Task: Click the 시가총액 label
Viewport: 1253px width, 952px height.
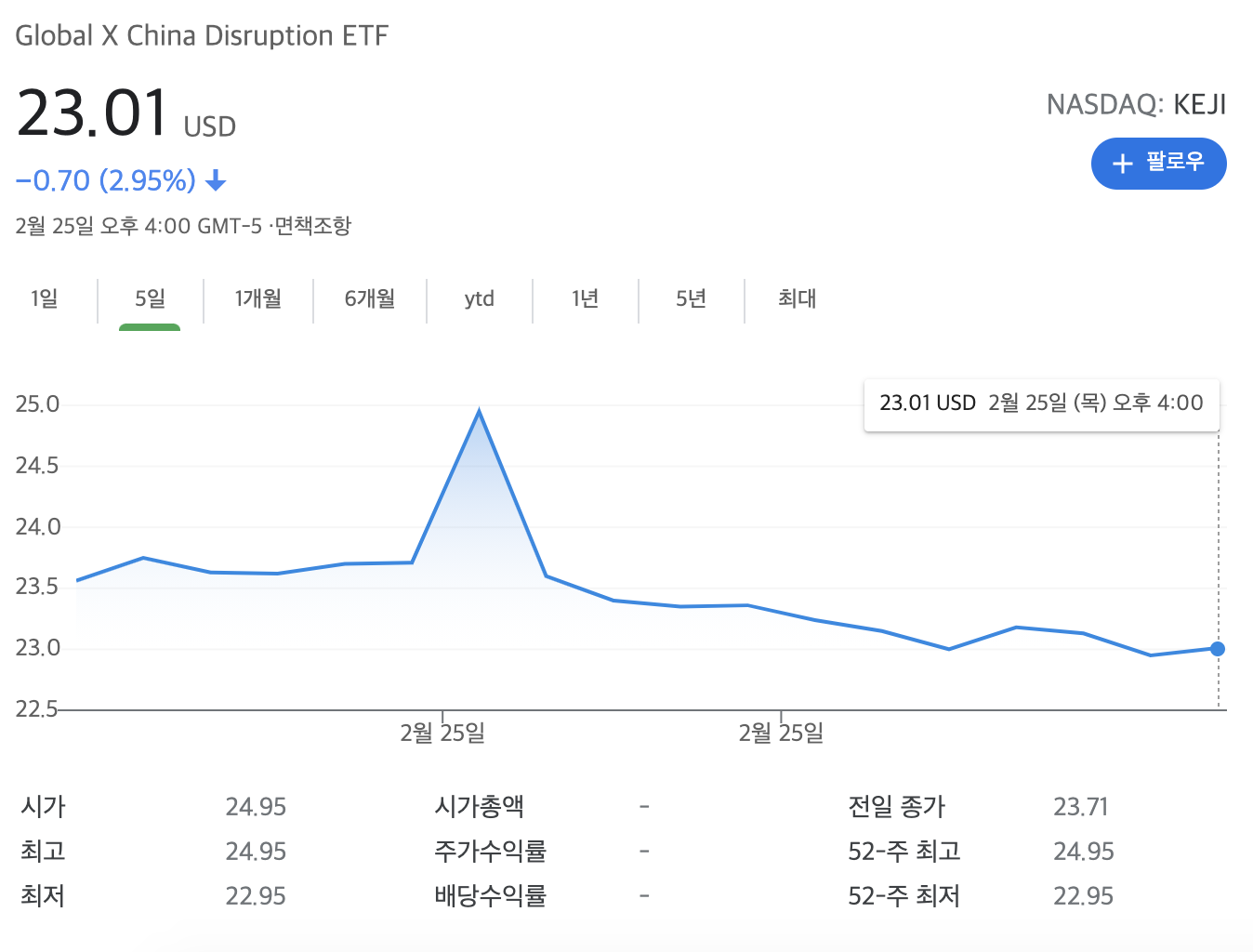Action: [479, 806]
